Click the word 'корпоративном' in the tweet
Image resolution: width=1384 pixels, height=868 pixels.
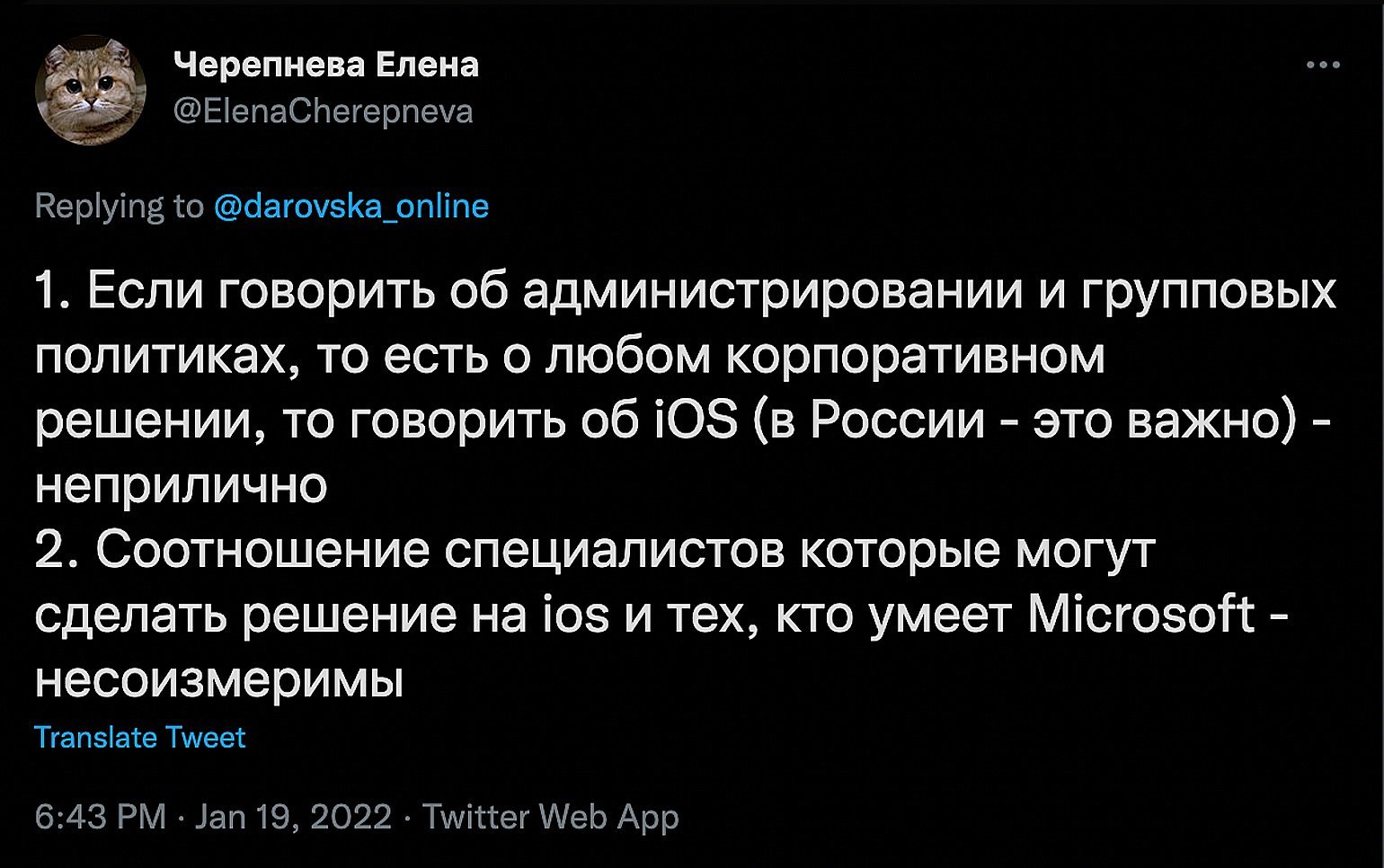[x=915, y=358]
